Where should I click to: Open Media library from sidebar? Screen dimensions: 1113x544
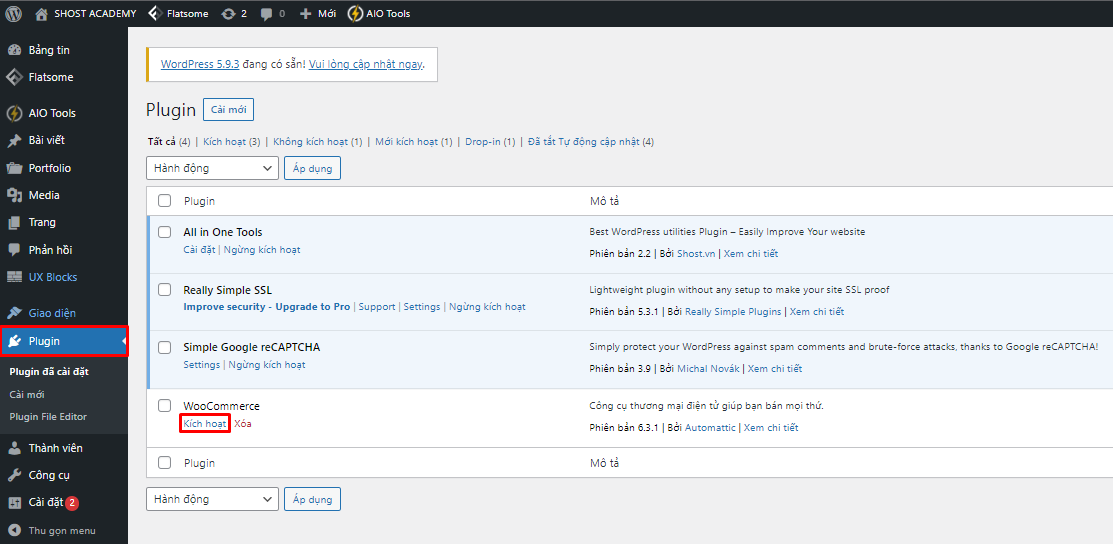[44, 195]
